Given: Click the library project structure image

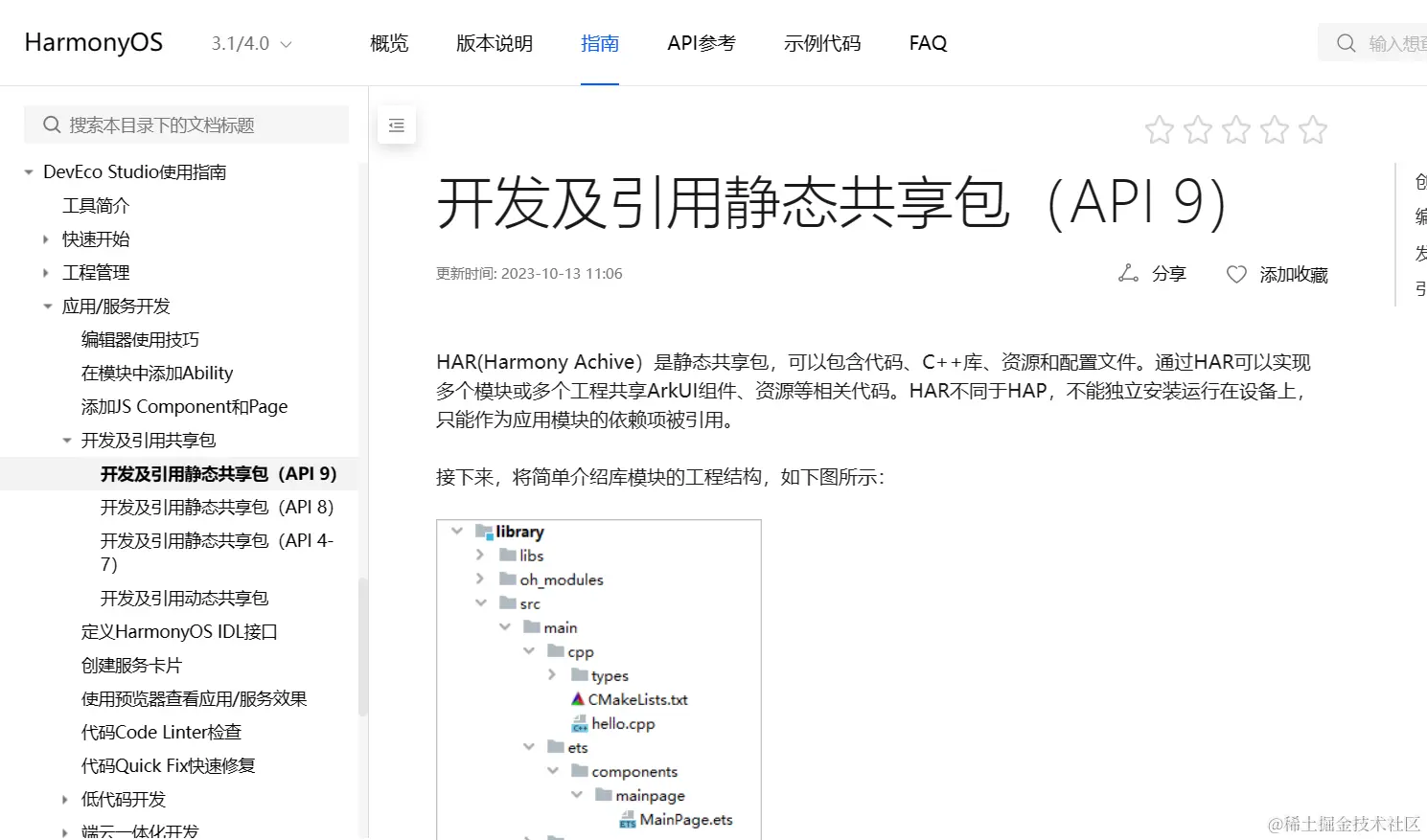Looking at the screenshot, I should [x=599, y=680].
